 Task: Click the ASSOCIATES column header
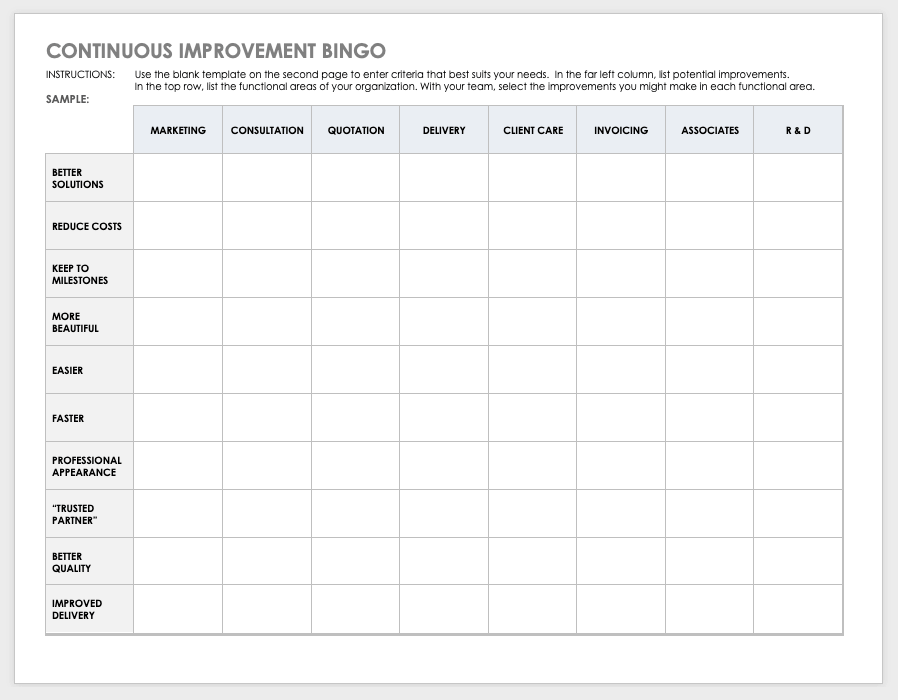pos(710,130)
